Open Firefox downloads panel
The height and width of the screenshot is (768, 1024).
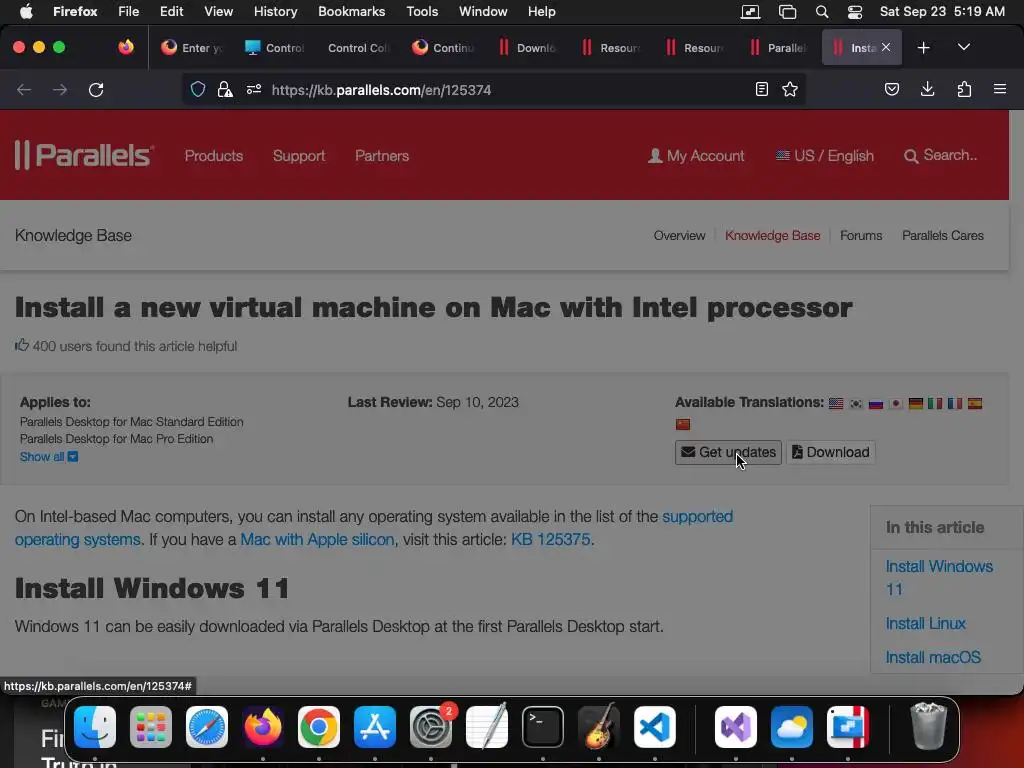pyautogui.click(x=927, y=89)
